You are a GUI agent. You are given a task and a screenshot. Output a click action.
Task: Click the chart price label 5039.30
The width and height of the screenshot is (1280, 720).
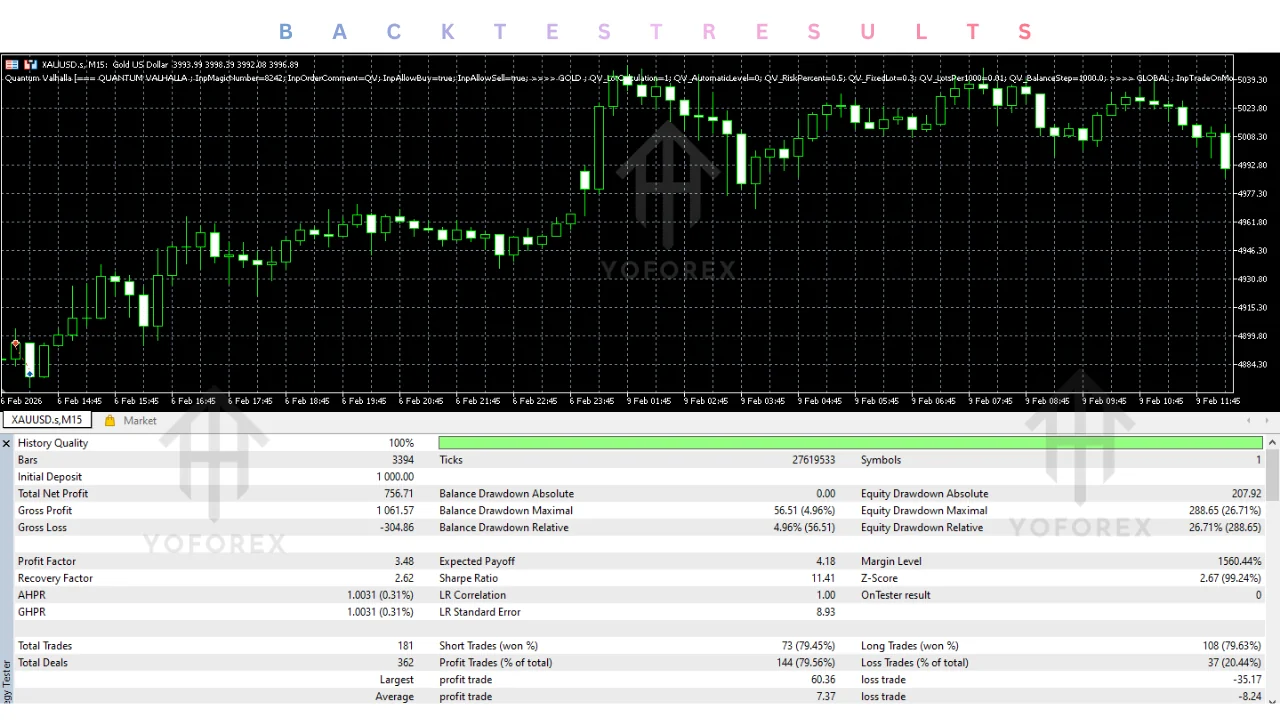(x=1254, y=79)
